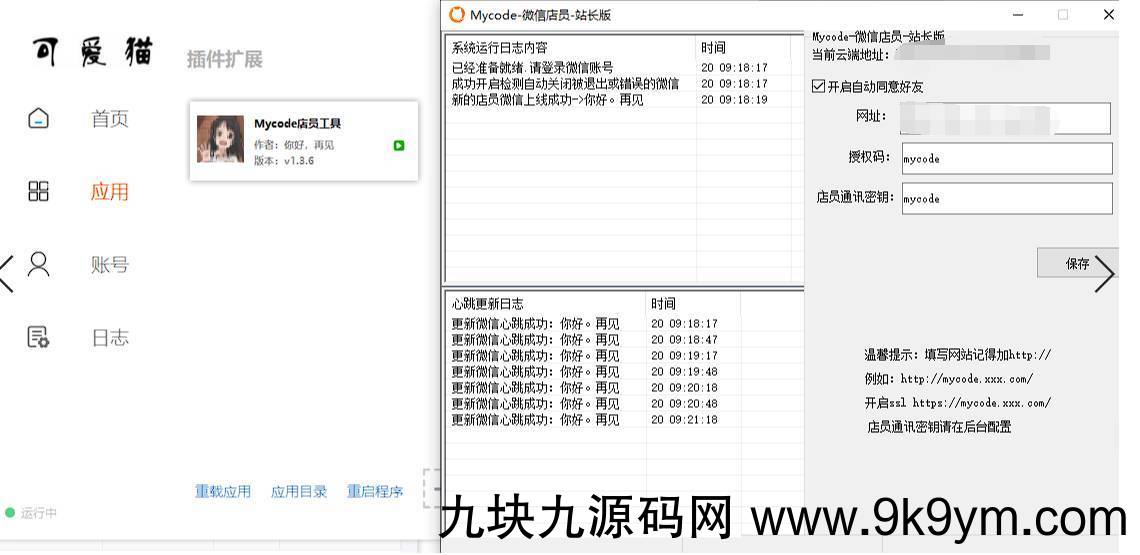Open the 首页 home icon in sidebar
Screen dimensions: 1140x555
tap(39, 118)
